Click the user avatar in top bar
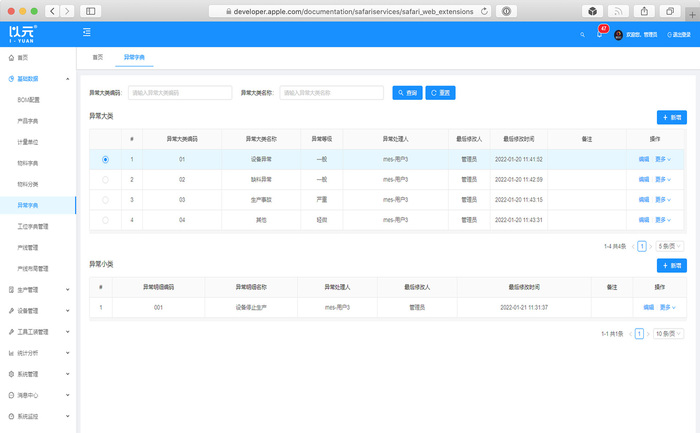This screenshot has height=433, width=700. 618,34
